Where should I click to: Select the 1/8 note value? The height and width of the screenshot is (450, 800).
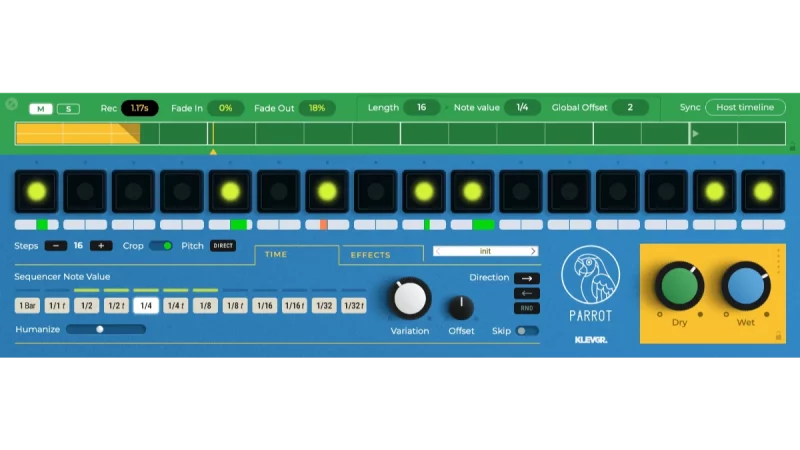(x=205, y=306)
